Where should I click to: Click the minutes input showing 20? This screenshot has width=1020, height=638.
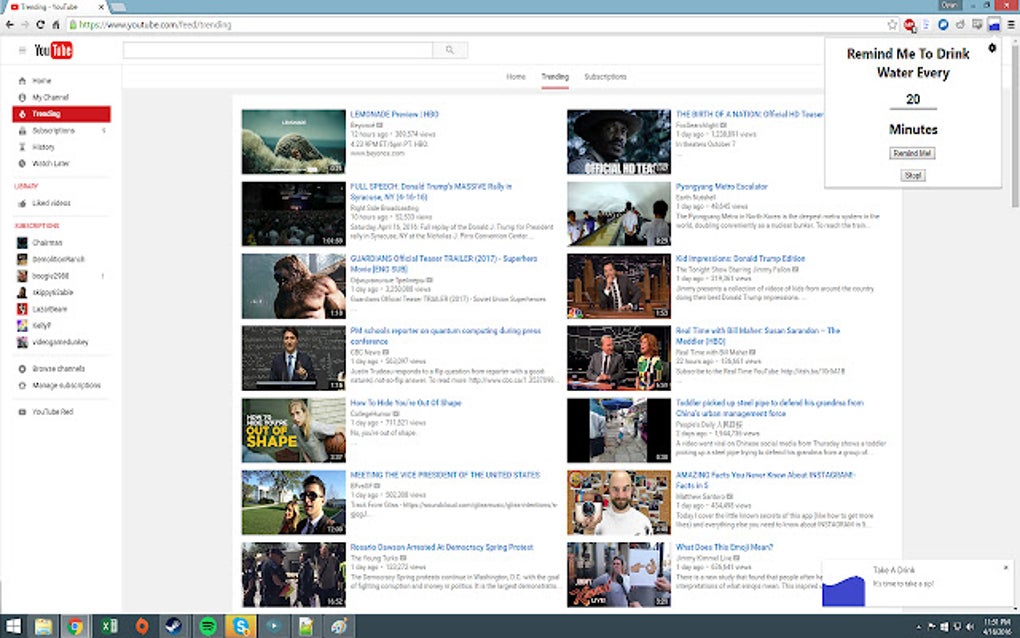[913, 99]
